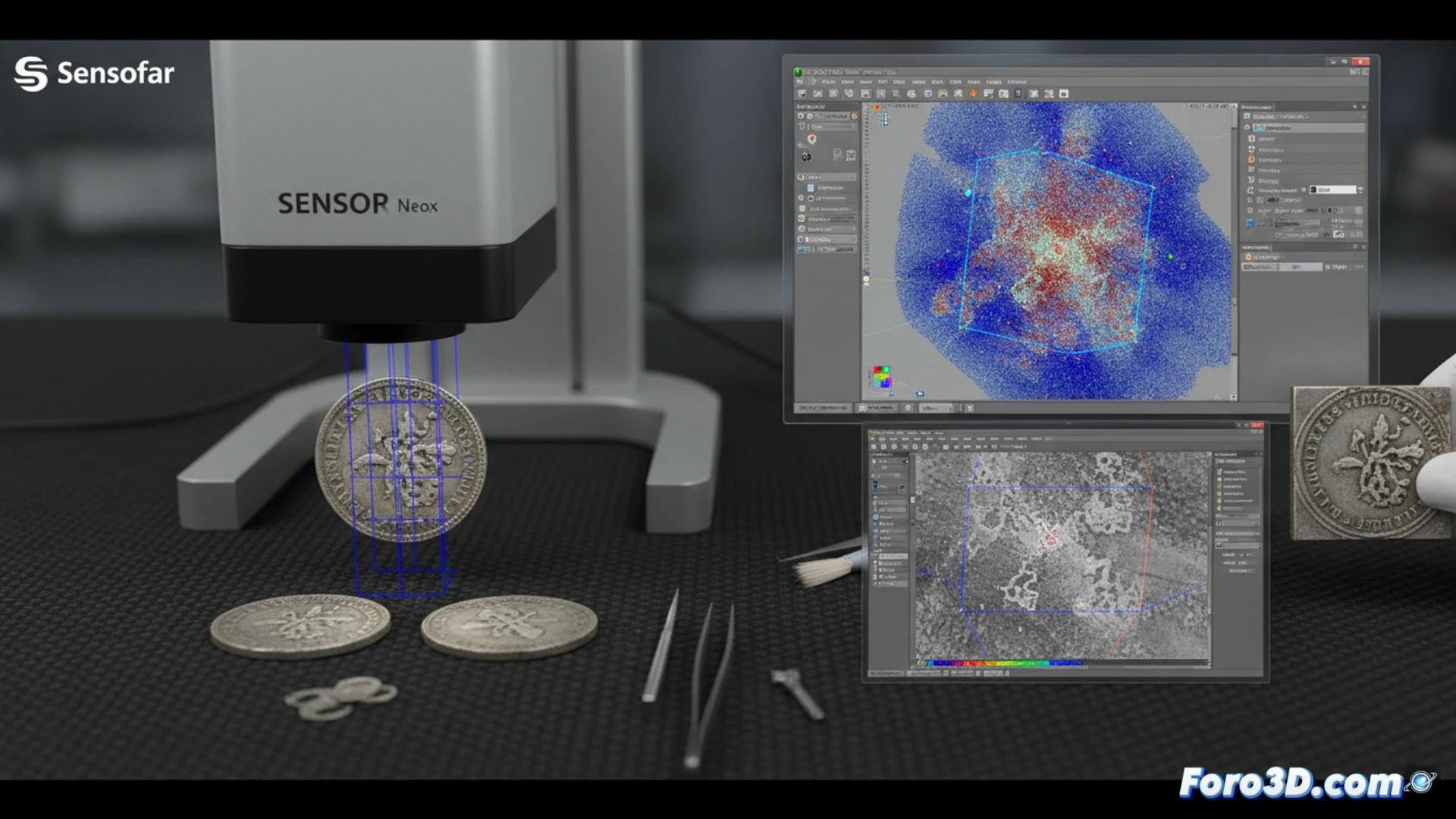Open the camera tool icon in the upper toolbar
The width and height of the screenshot is (1456, 819).
(x=943, y=94)
